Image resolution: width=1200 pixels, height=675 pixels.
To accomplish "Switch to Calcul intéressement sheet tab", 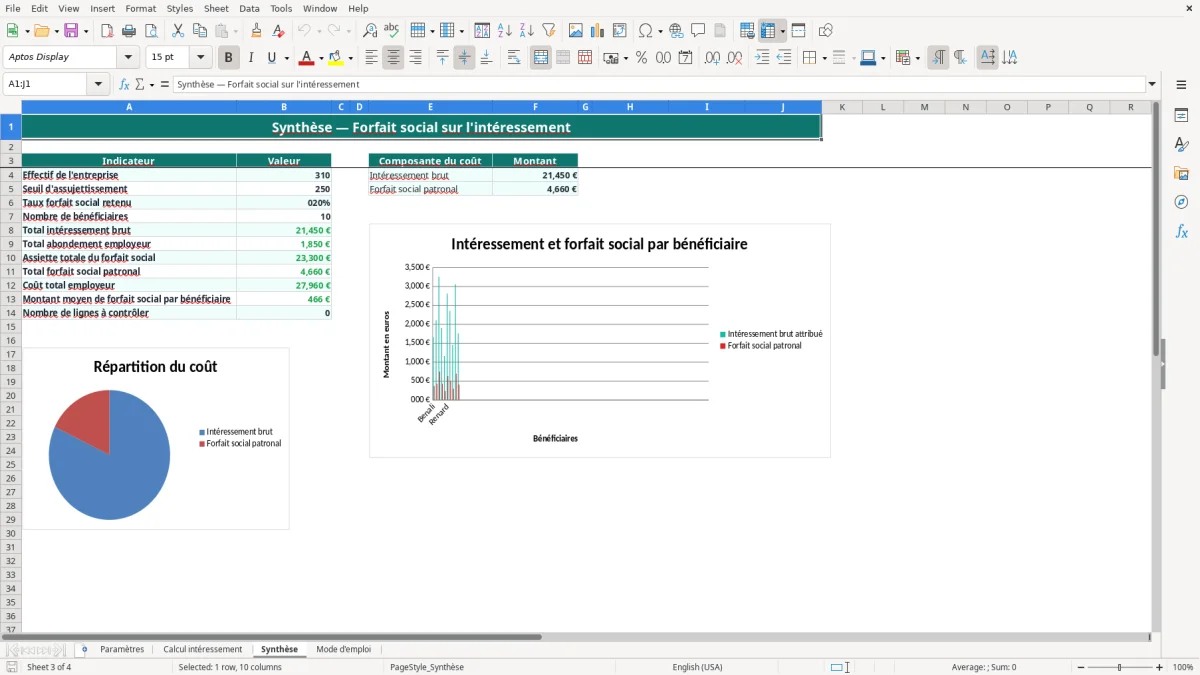I will [x=203, y=649].
